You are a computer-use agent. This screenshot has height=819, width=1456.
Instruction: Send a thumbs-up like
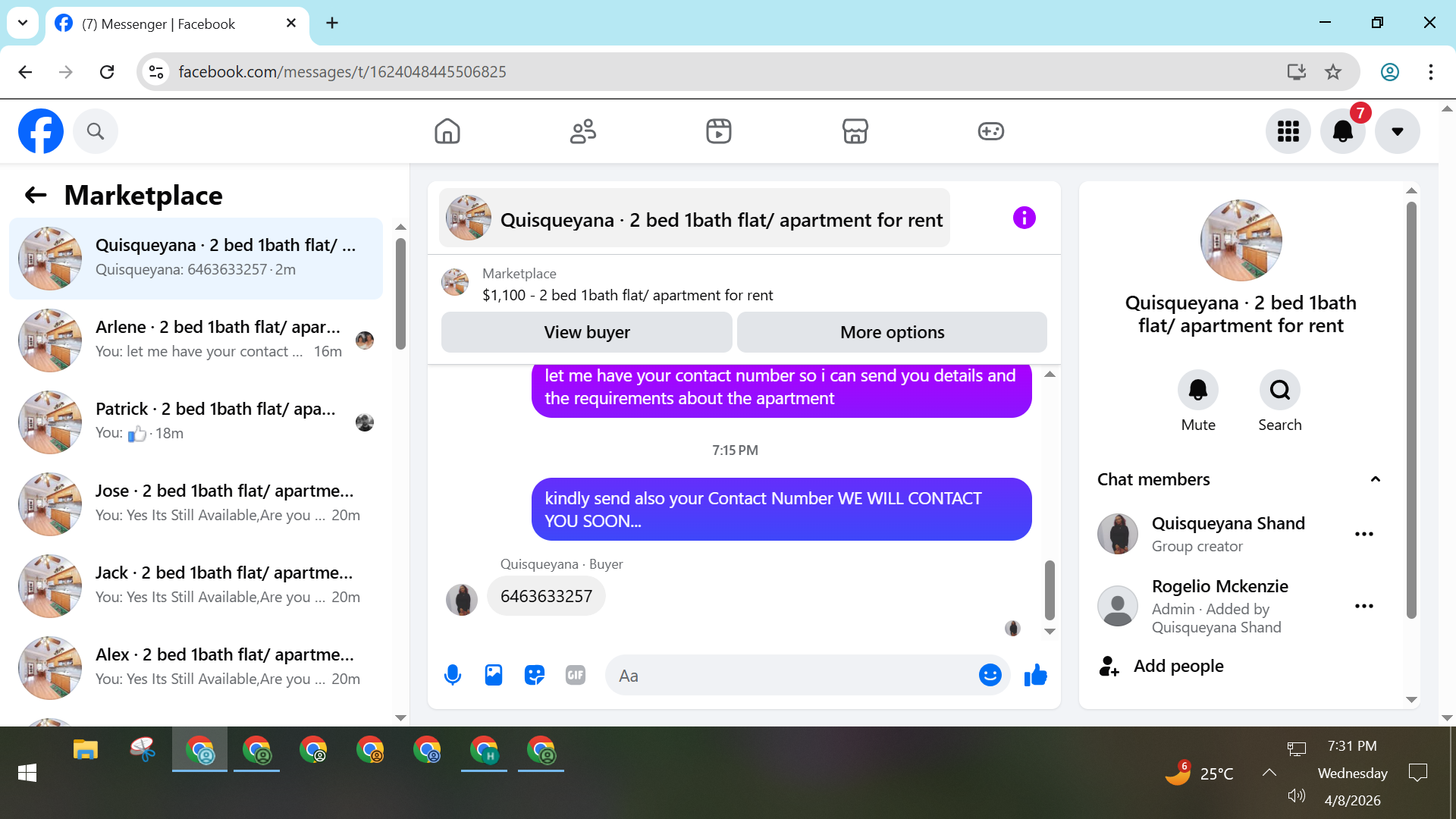pos(1036,675)
